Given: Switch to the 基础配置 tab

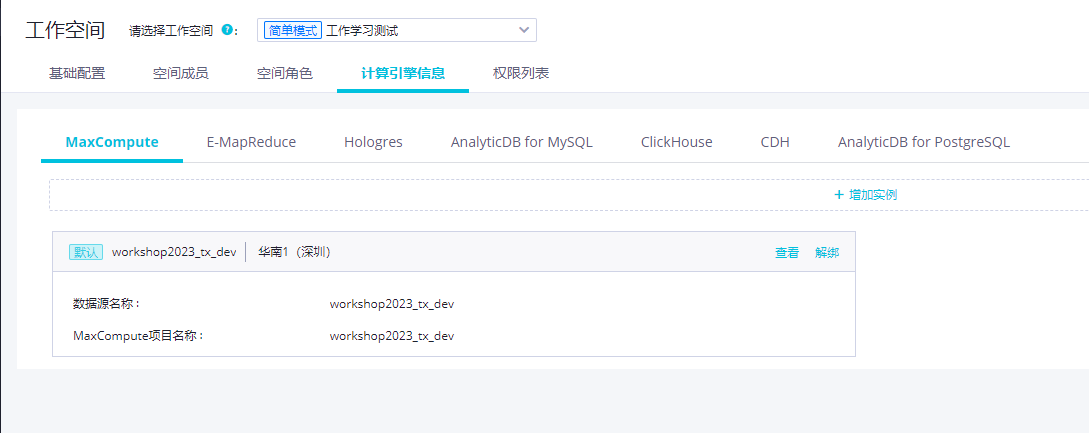Looking at the screenshot, I should click(x=77, y=73).
